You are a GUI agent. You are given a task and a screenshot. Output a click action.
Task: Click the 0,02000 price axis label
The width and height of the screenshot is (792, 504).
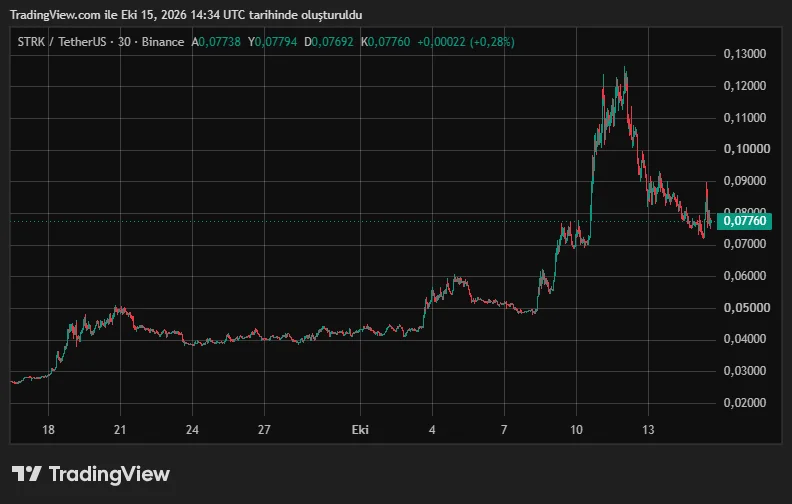(x=745, y=403)
